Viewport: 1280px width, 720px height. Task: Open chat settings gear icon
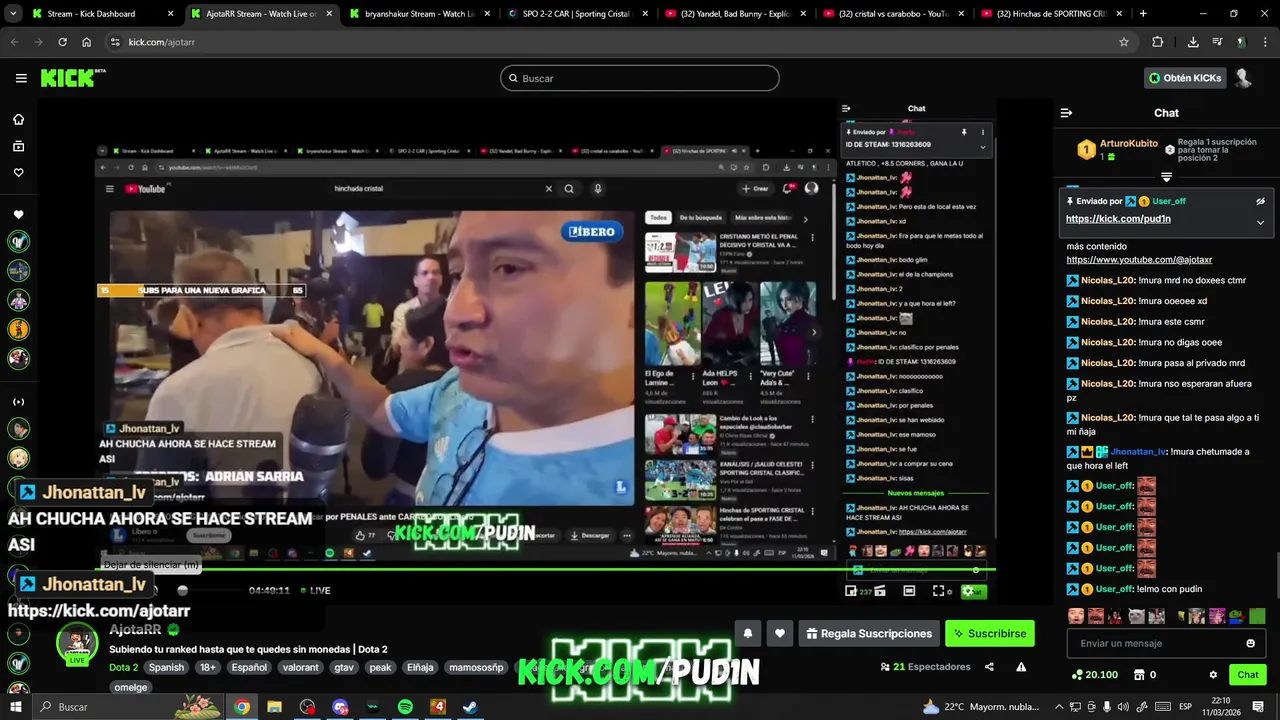tap(1213, 675)
